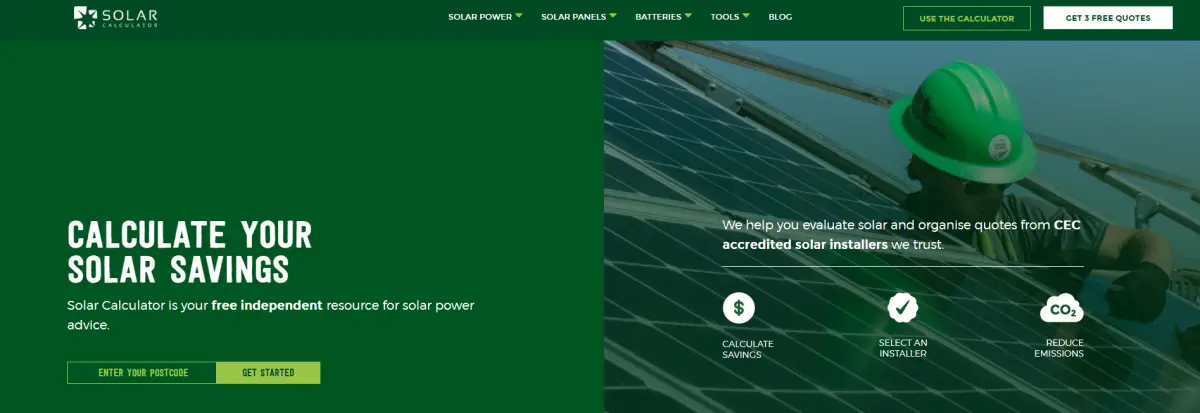Expand the Solar Power dropdown arrow
Viewport: 1200px width, 413px height.
tap(519, 16)
